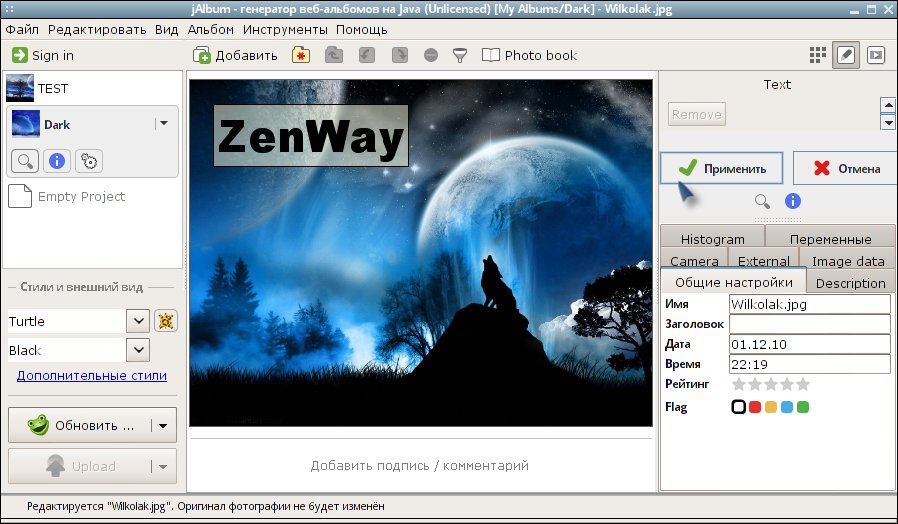Viewport: 898px width, 524px height.
Task: Switch to the Histogram tab
Action: tap(712, 237)
